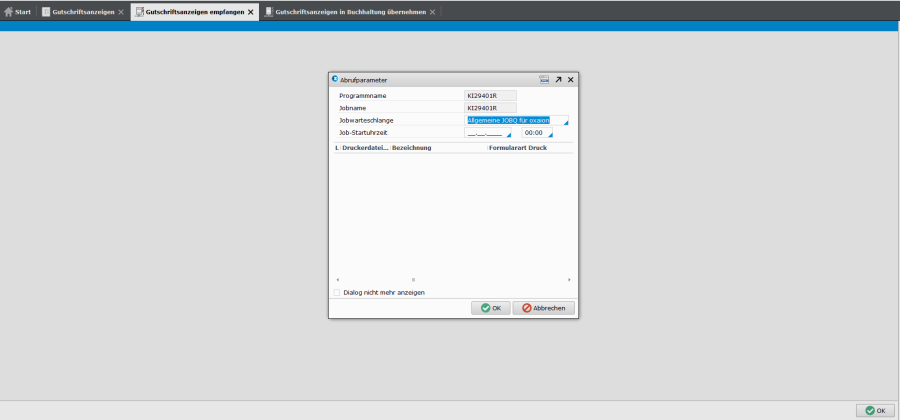Click the Start home tab

pos(18,12)
